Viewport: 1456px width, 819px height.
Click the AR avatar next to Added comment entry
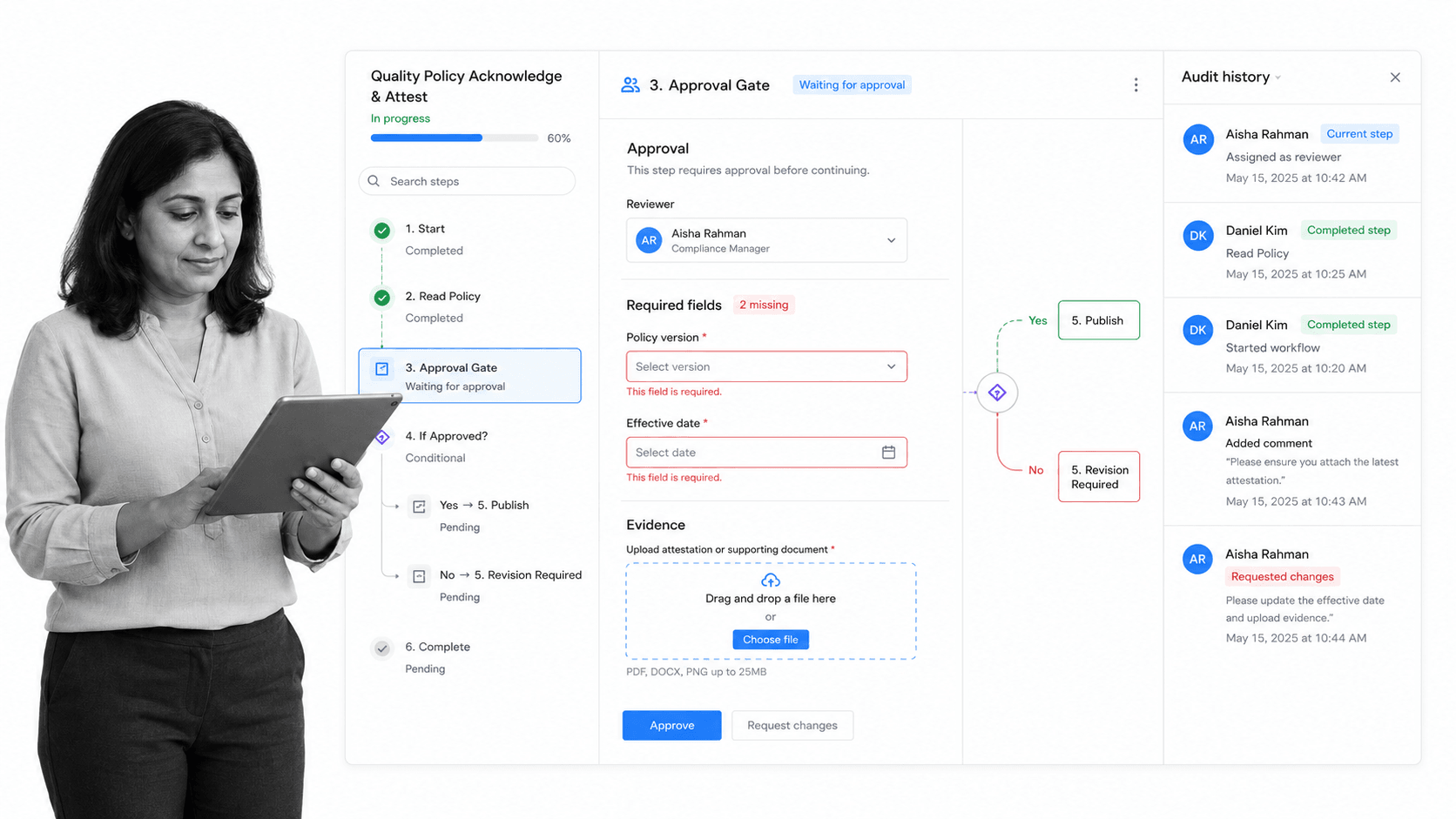coord(1197,426)
